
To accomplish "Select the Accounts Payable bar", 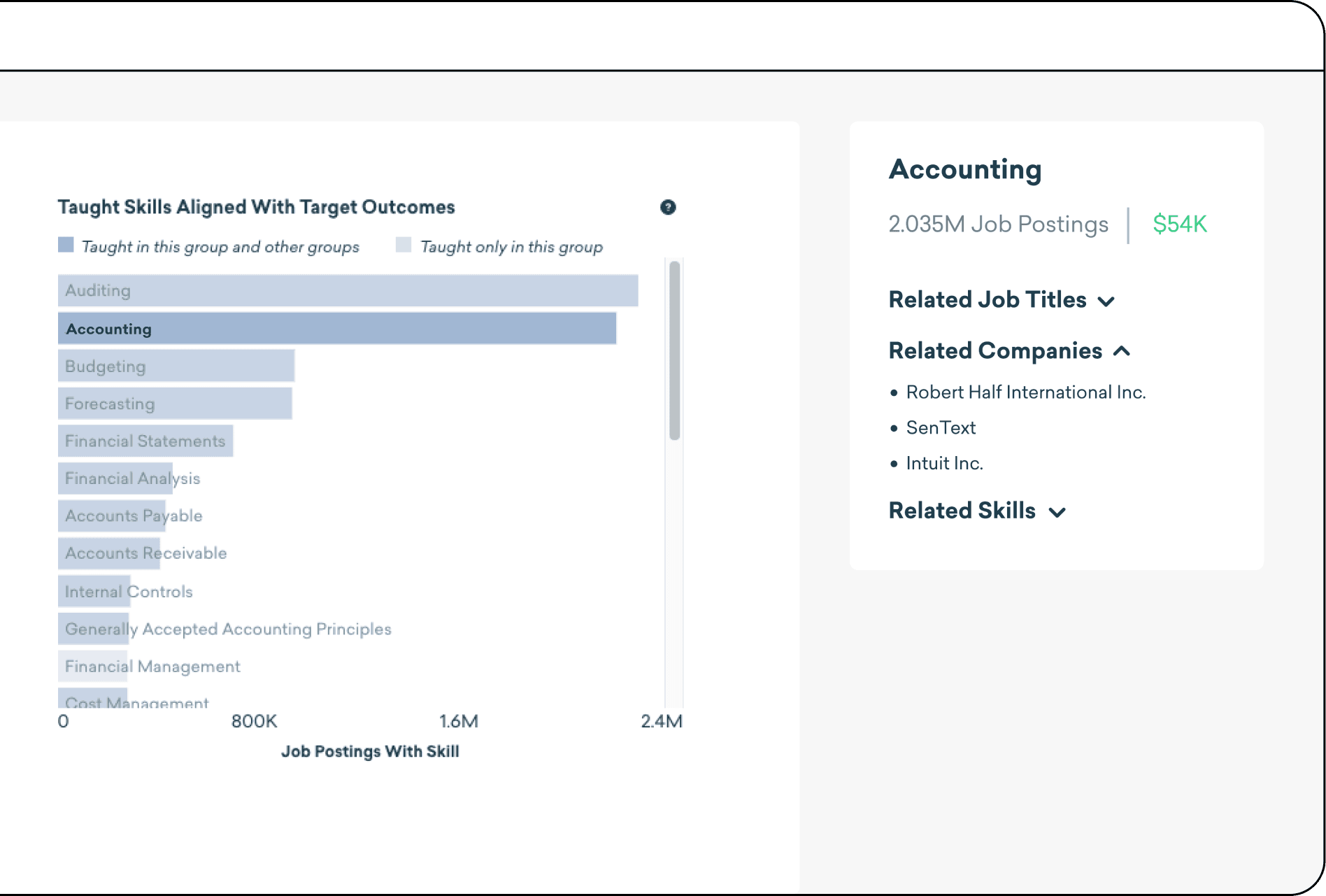I will click(x=112, y=515).
